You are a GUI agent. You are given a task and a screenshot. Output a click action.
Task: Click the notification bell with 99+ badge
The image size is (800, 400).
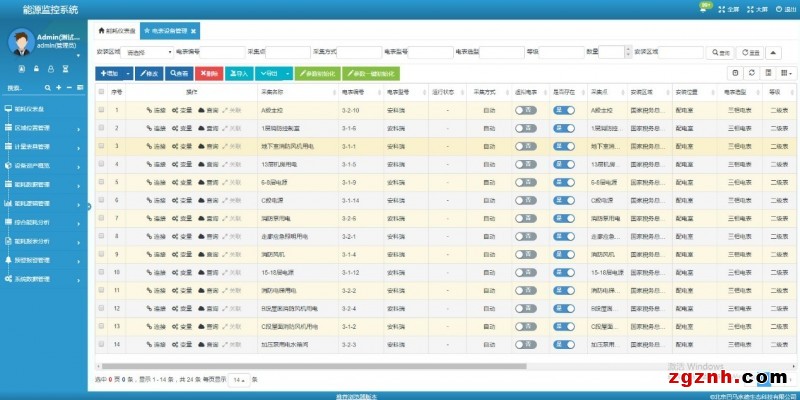tap(704, 9)
